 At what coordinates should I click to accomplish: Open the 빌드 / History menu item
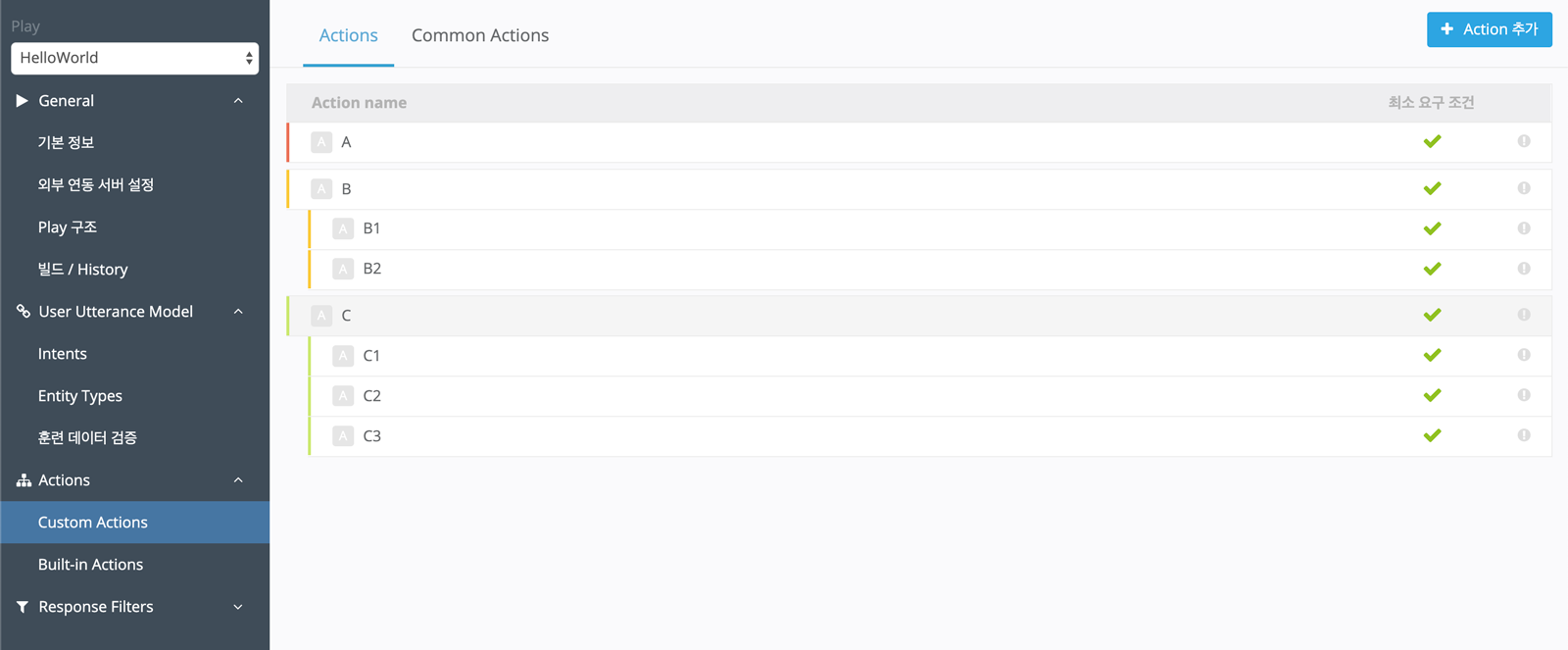point(82,270)
